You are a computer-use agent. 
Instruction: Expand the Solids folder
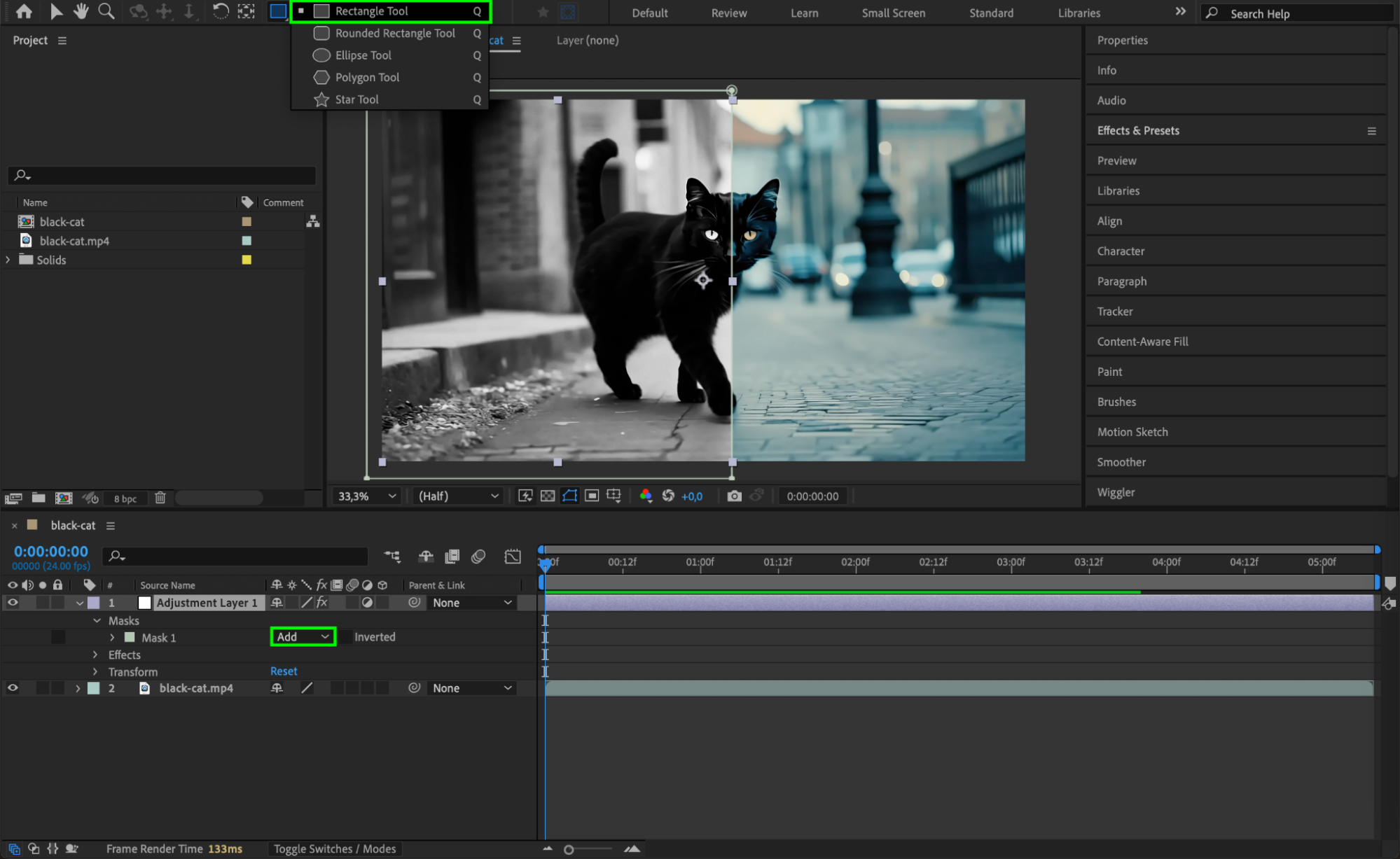pyautogui.click(x=8, y=260)
